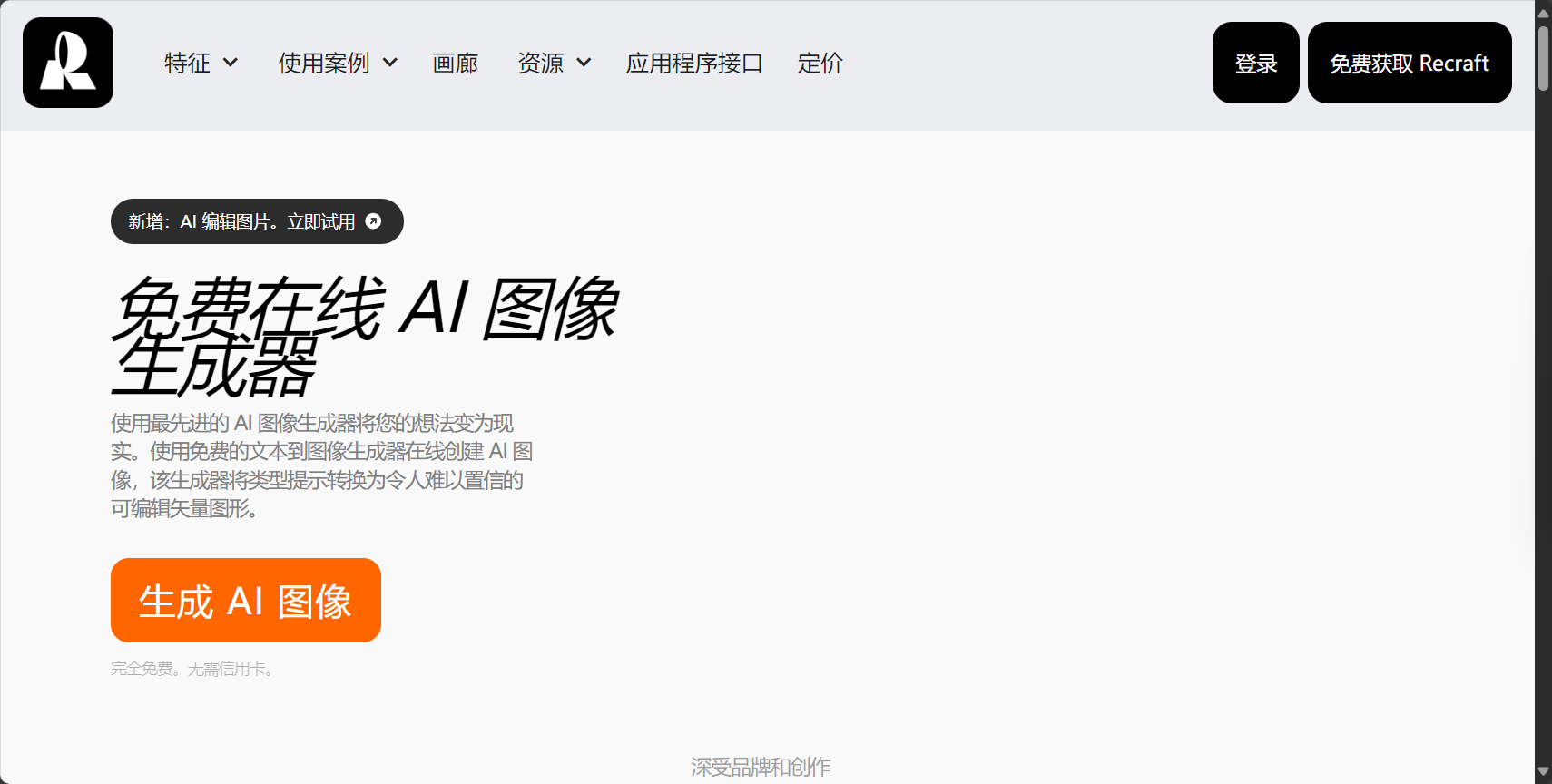The image size is (1552, 784).
Task: Click the paragraph starting 使用最先进的 AI 图像生成器
Action: [x=322, y=465]
